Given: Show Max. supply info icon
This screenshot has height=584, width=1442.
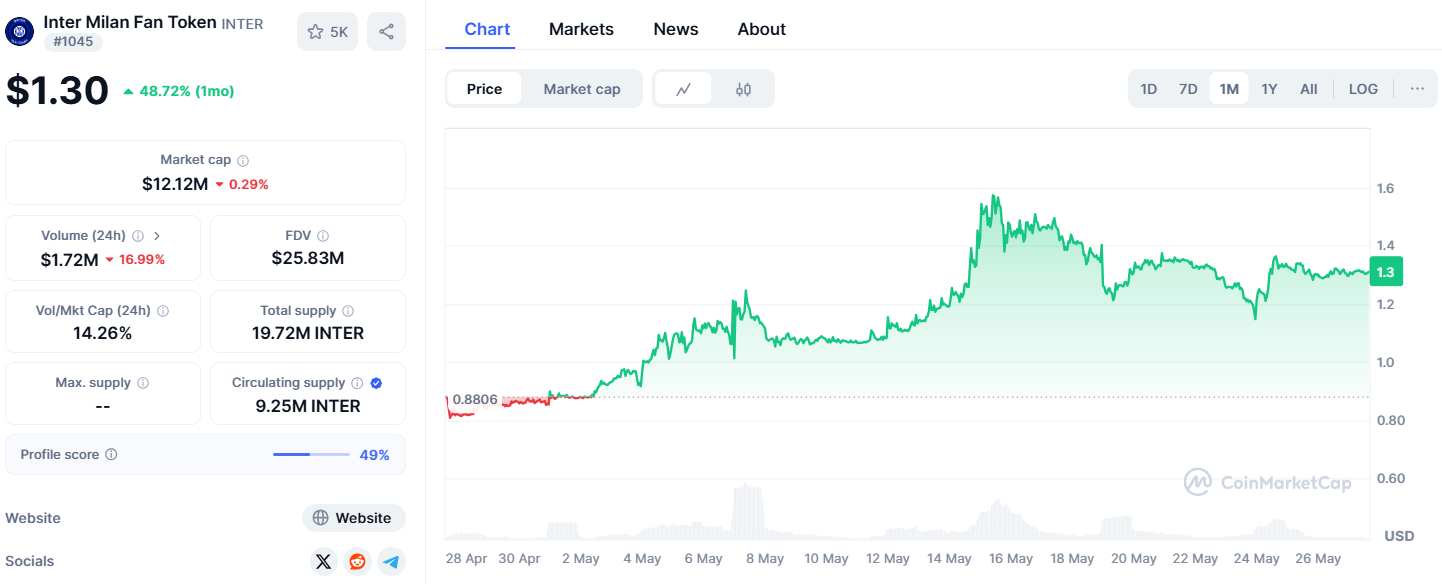Looking at the screenshot, I should click(x=143, y=383).
